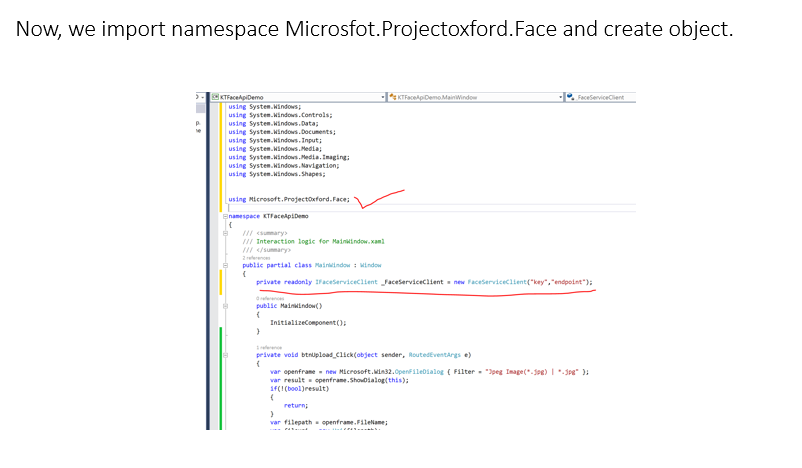The width and height of the screenshot is (802, 468).
Task: Click the blank line below using Face statement
Action: [x=400, y=208]
